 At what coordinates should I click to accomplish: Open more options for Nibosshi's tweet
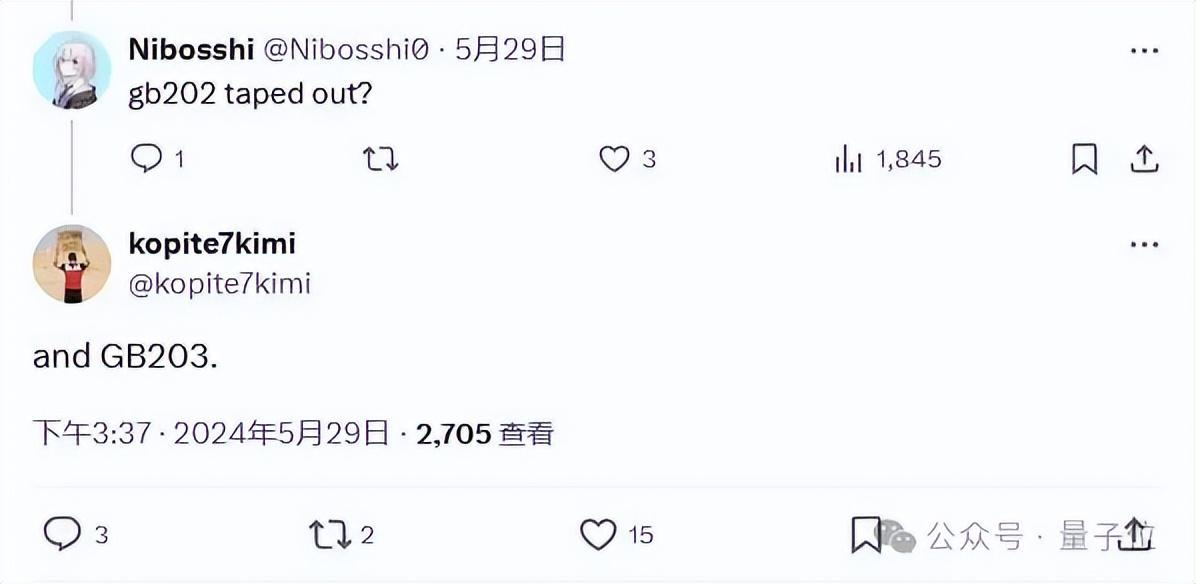pos(1144,50)
